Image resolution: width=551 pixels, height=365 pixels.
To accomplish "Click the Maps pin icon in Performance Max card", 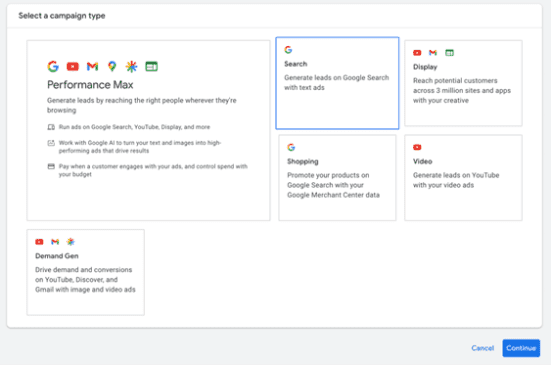I will 112,66.
